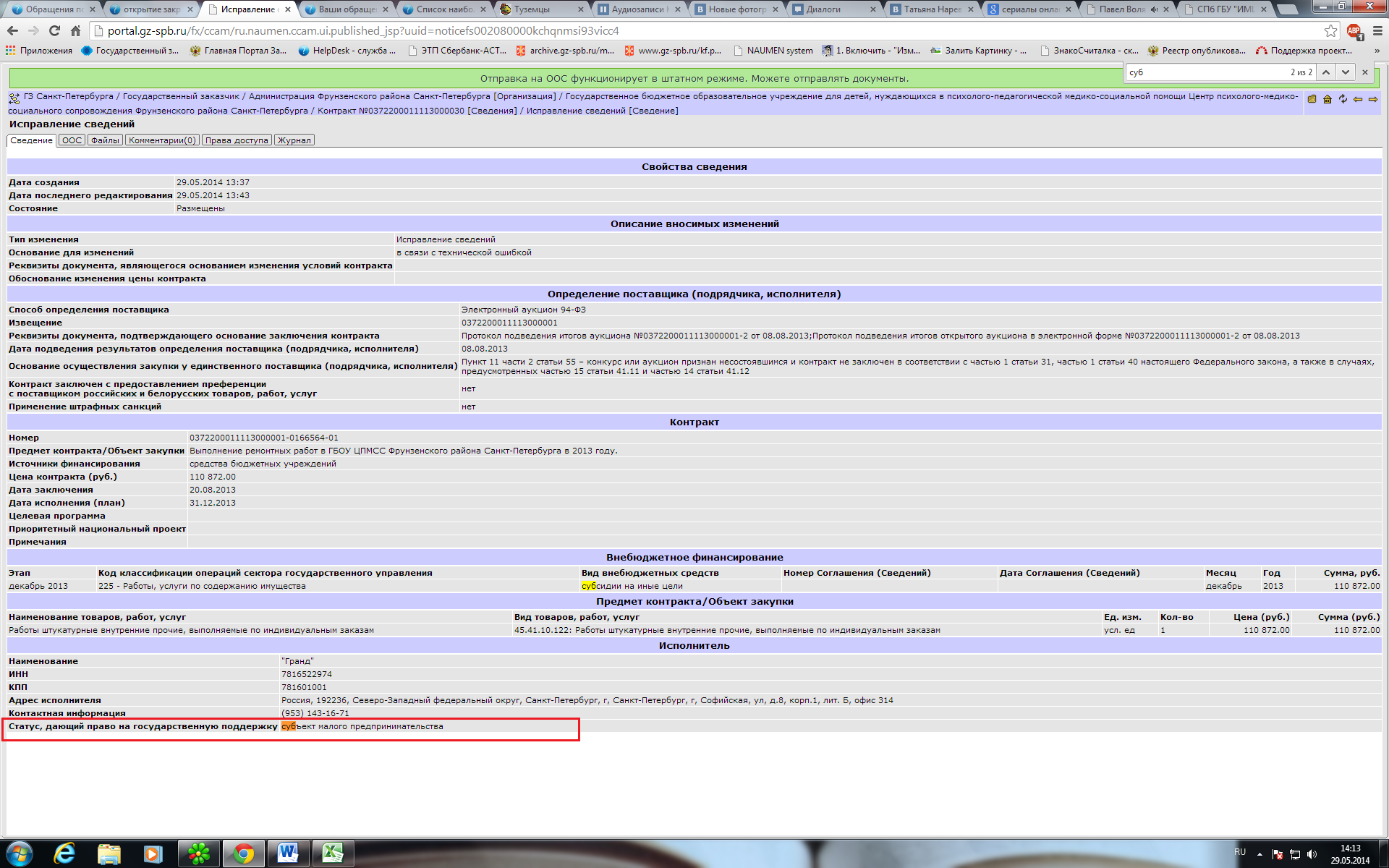The image size is (1389, 868).
Task: Bookmark page with the star icon
Action: [1330, 30]
